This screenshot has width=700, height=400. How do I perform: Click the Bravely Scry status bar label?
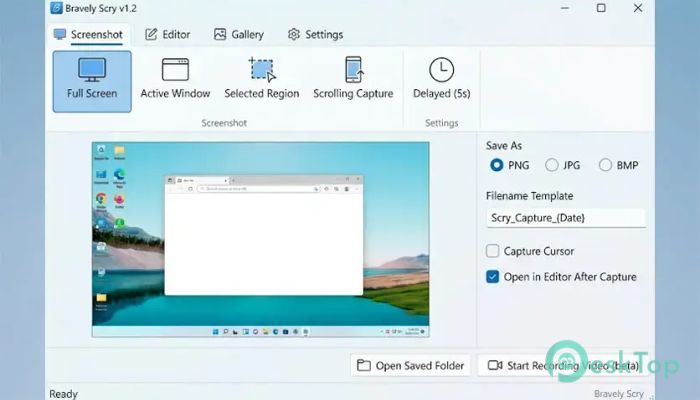click(x=619, y=394)
